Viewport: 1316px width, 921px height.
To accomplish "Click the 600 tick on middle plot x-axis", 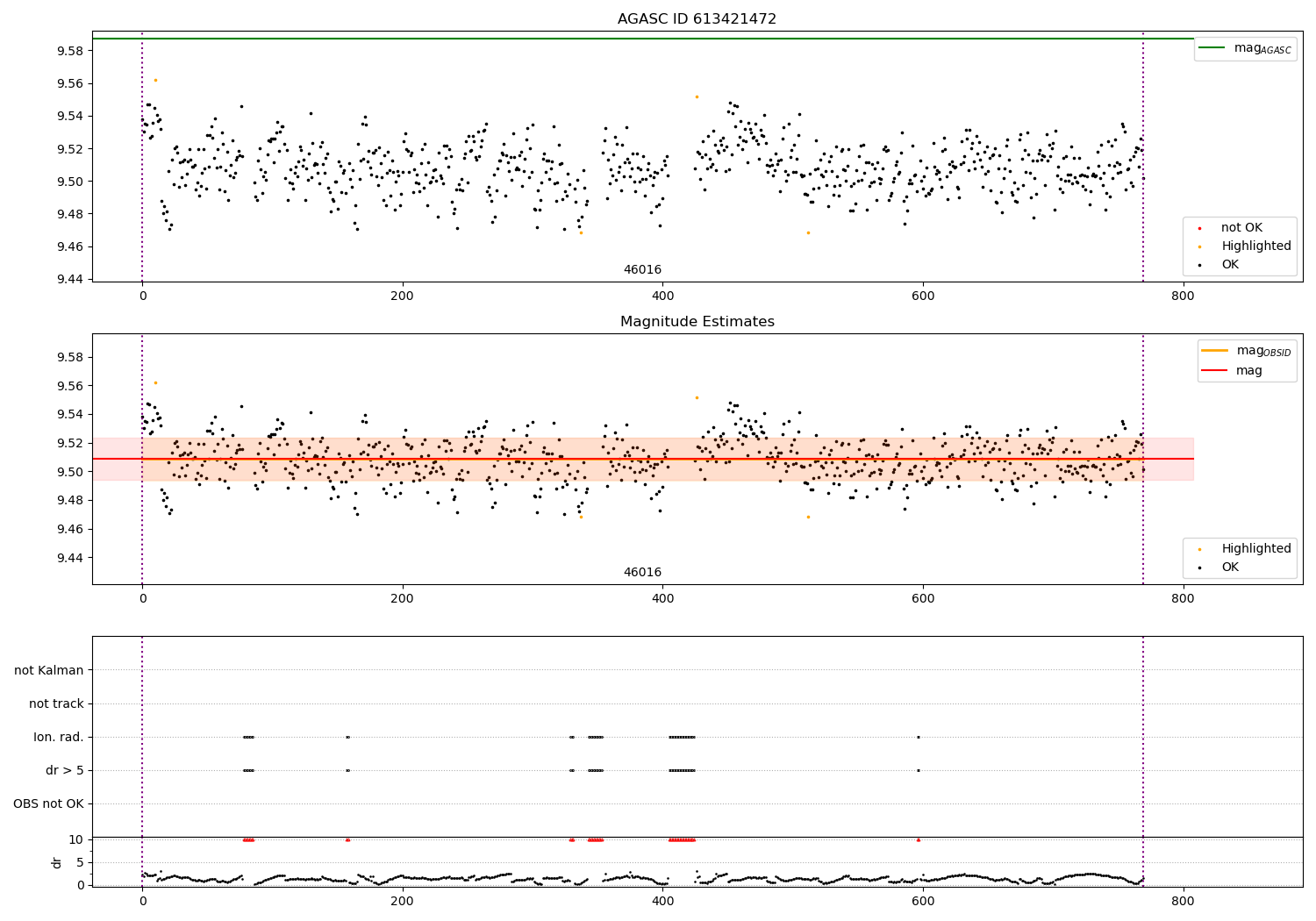I will pos(923,598).
